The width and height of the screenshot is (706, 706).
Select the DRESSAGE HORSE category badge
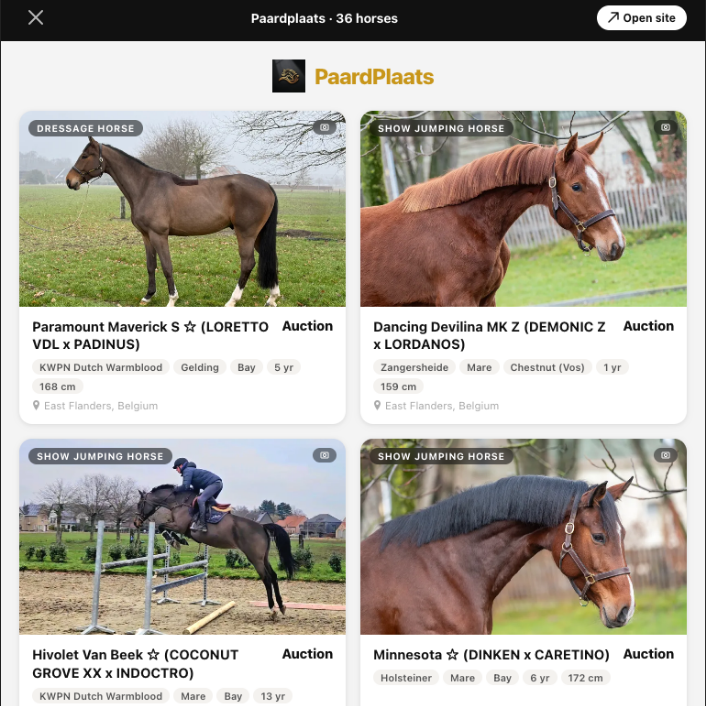[x=86, y=128]
